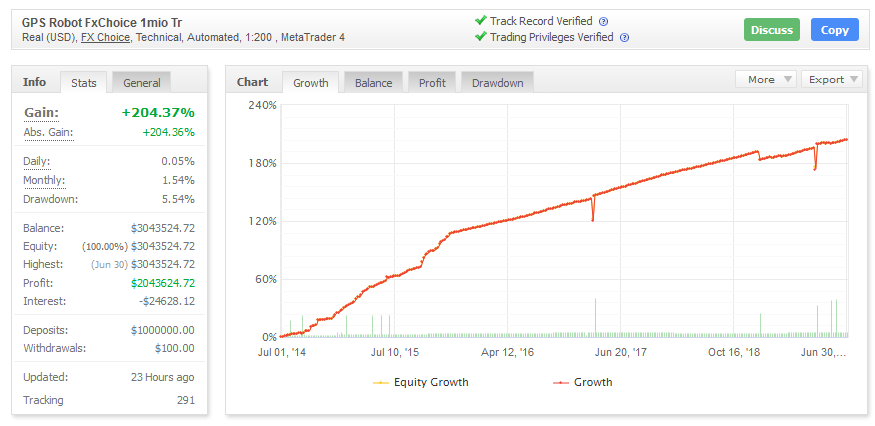Select the Balance chart tab
Screen dimensions: 875x426
[373, 83]
